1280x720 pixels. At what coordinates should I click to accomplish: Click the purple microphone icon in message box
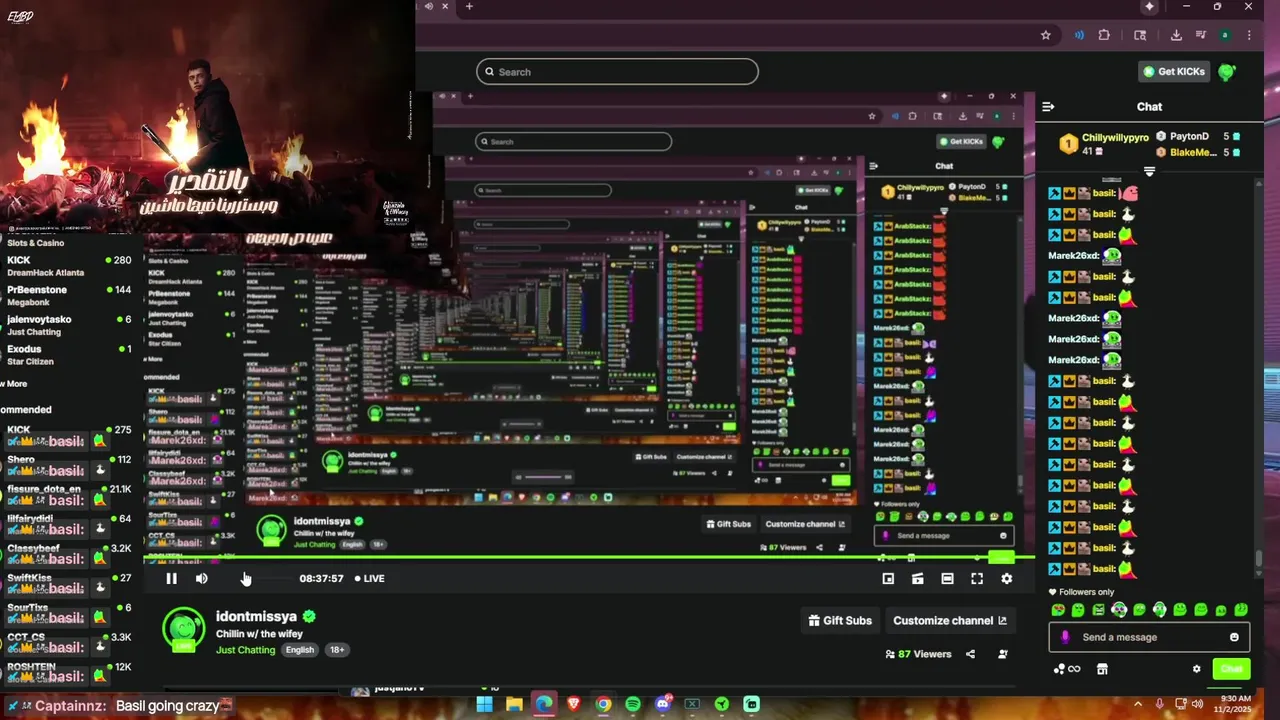1065,637
